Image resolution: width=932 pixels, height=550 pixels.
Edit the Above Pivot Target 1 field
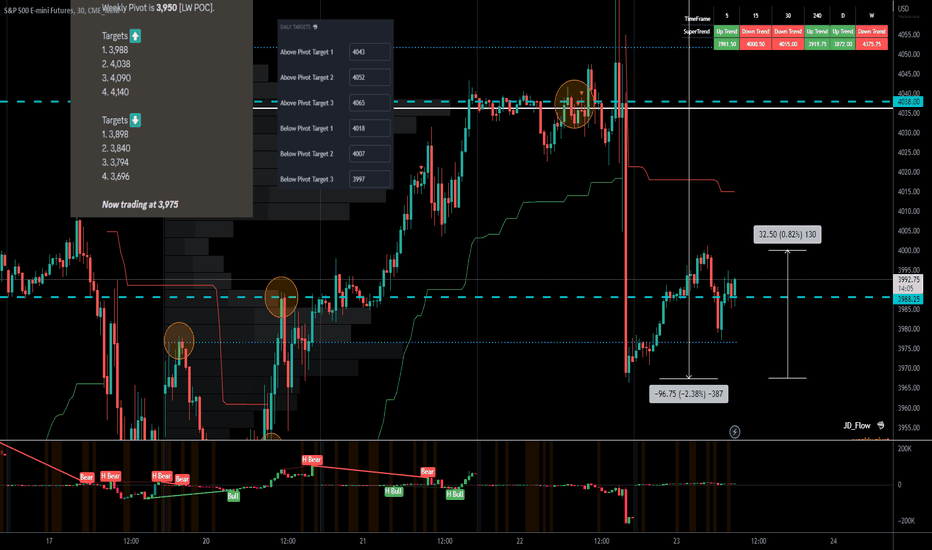[370, 52]
